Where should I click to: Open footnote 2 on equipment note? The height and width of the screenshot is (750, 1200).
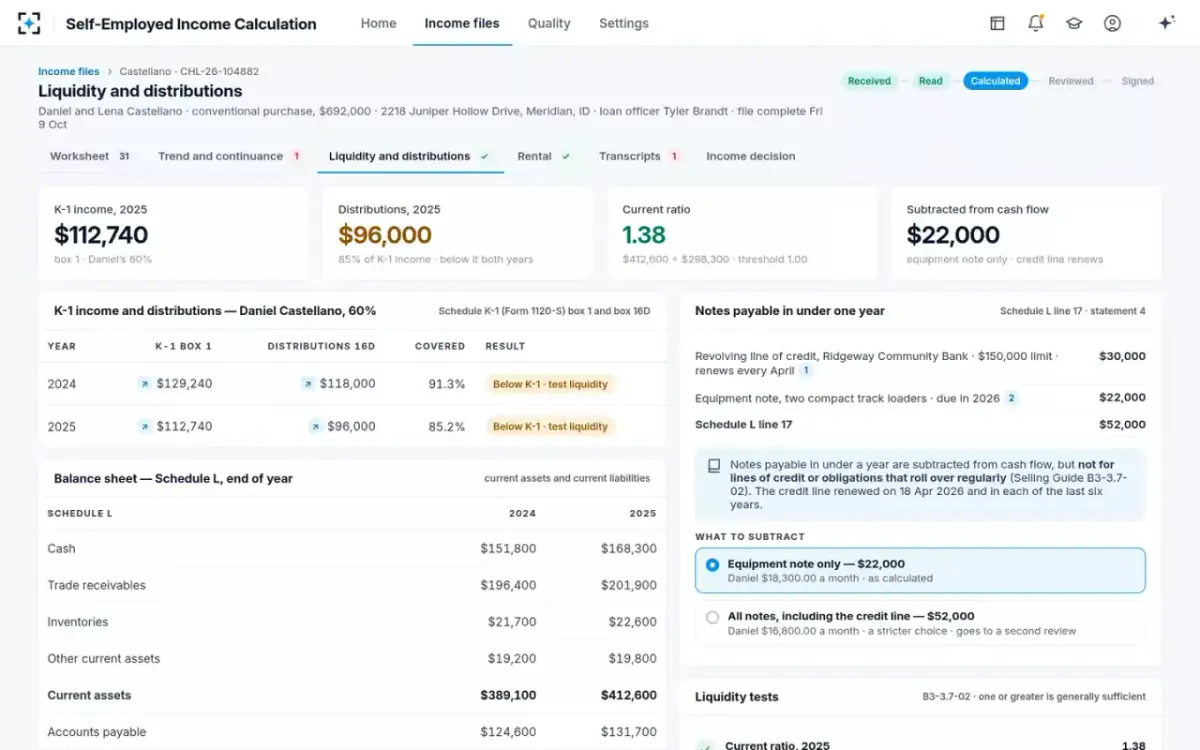click(x=1011, y=398)
